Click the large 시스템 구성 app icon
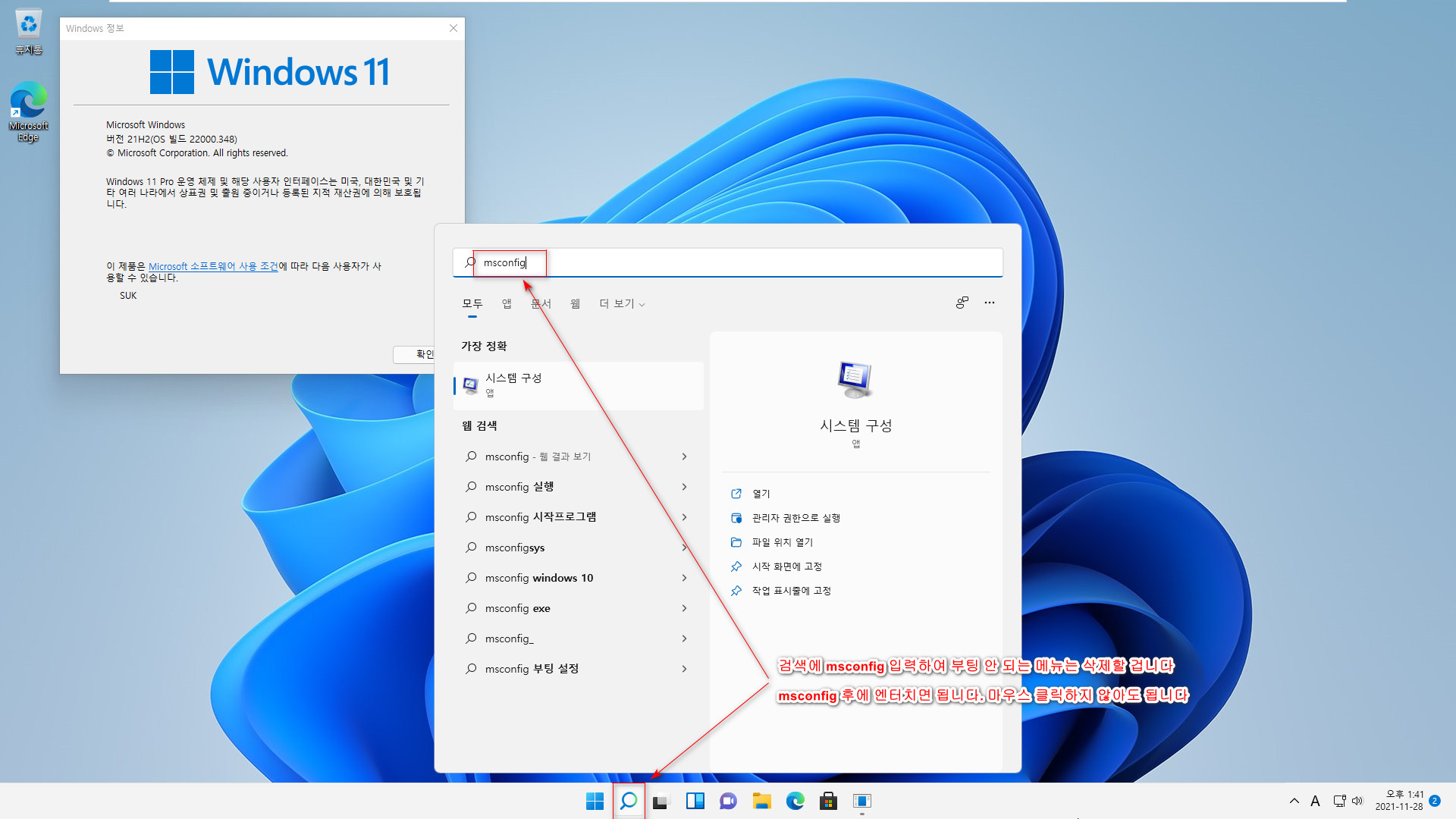This screenshot has width=1456, height=819. pos(855,379)
